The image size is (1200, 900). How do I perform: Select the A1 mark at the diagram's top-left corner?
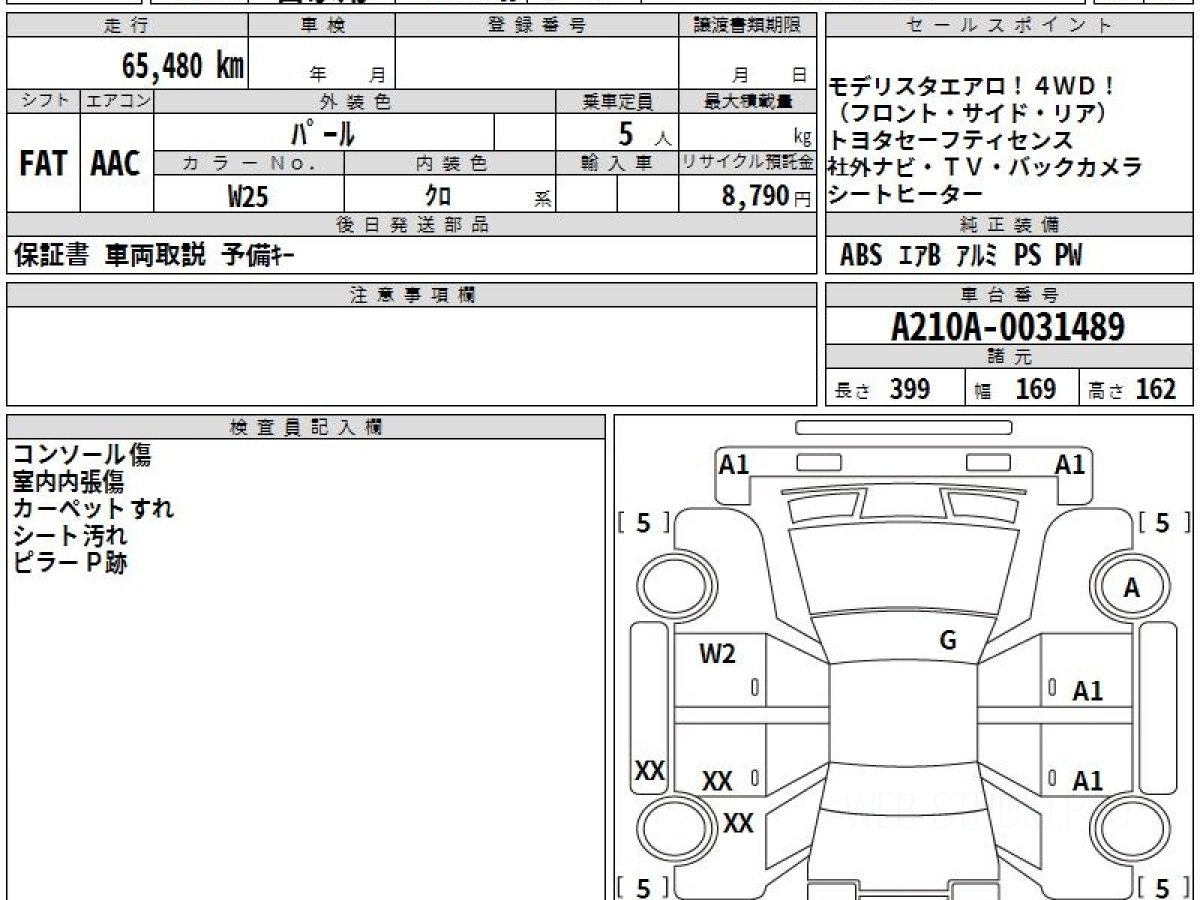pyautogui.click(x=734, y=464)
